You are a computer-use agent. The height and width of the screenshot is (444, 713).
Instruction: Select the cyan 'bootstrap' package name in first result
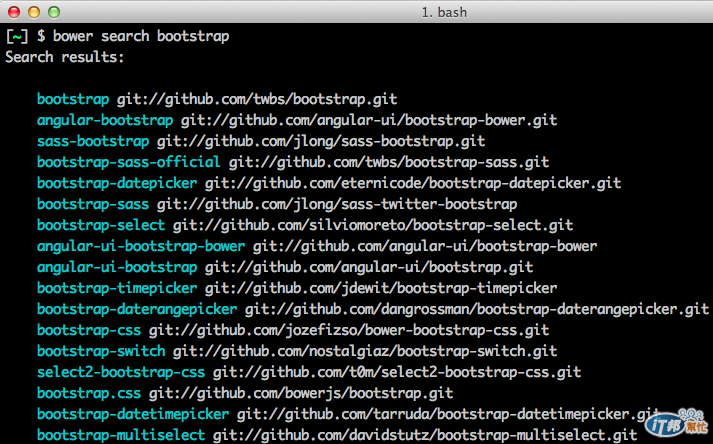tap(73, 99)
